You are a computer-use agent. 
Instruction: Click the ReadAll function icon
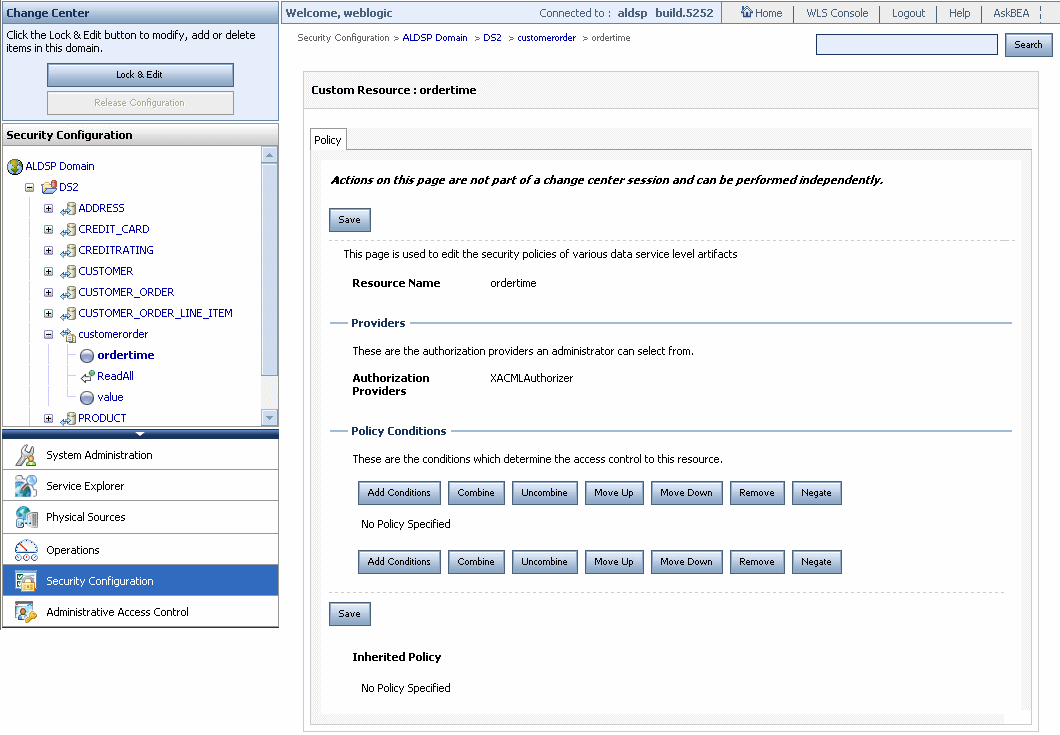click(87, 377)
